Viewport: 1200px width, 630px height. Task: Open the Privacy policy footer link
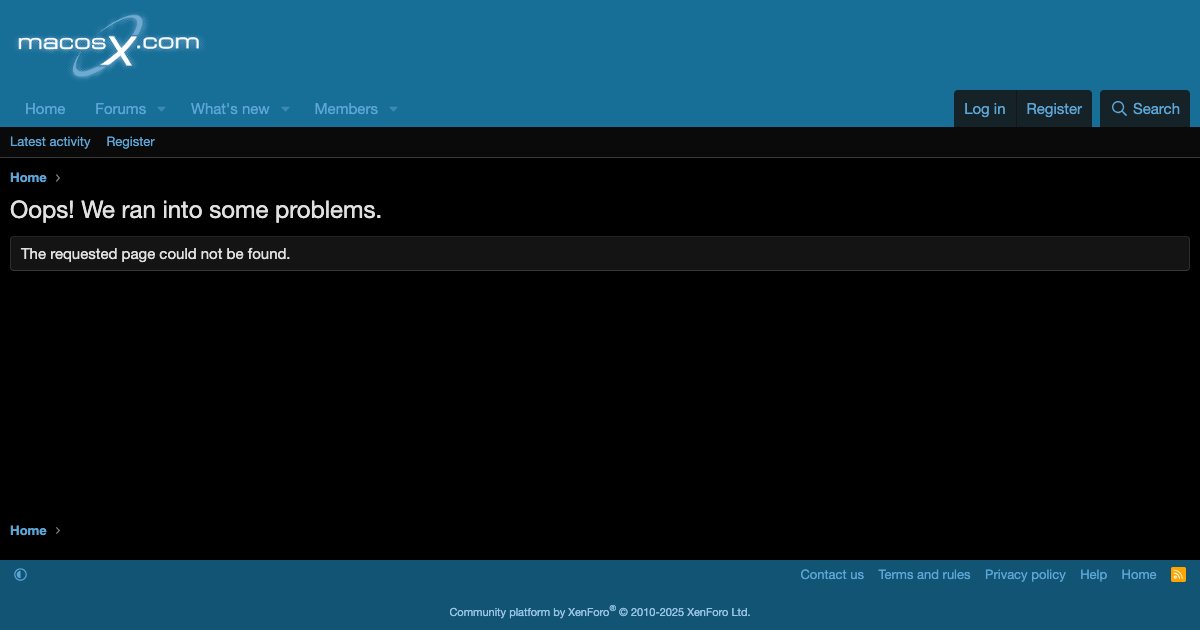[x=1025, y=575]
